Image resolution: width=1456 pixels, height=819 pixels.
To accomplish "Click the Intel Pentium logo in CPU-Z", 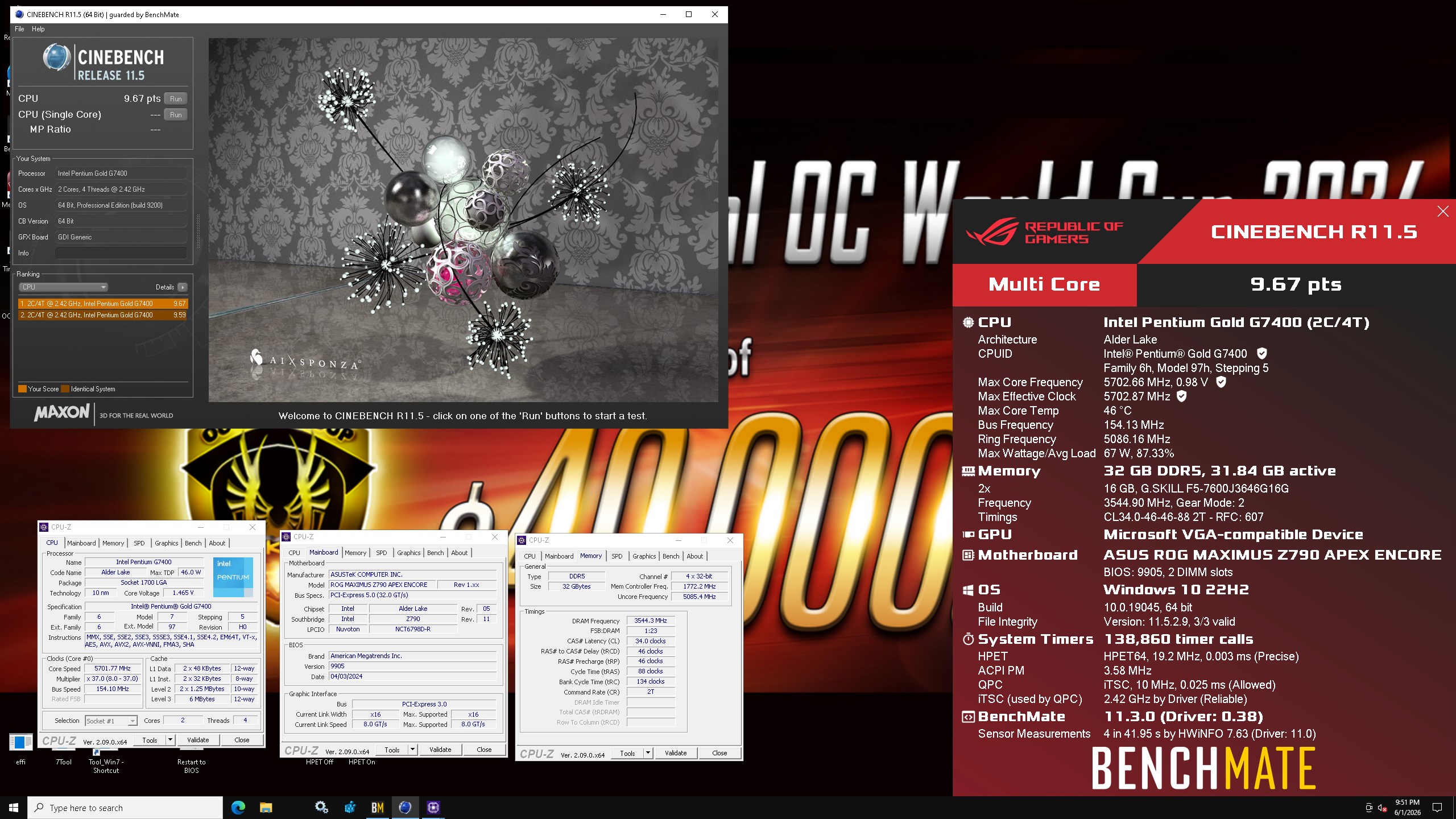I will coord(233,577).
